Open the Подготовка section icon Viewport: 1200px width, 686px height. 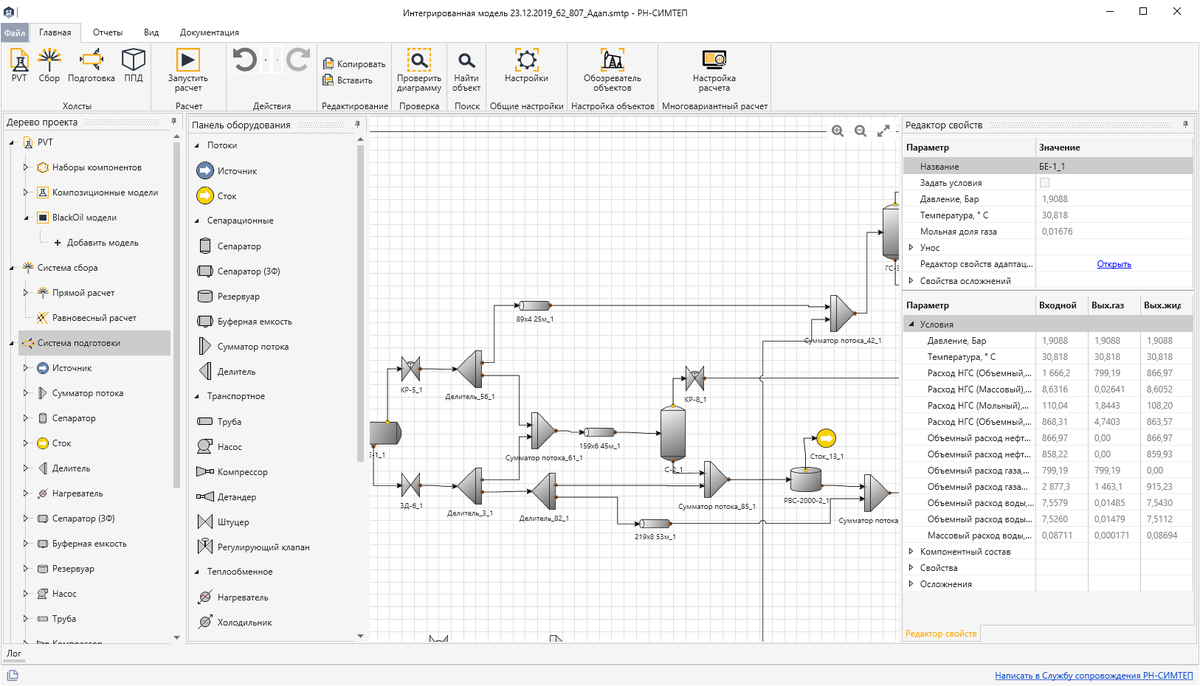coord(91,65)
